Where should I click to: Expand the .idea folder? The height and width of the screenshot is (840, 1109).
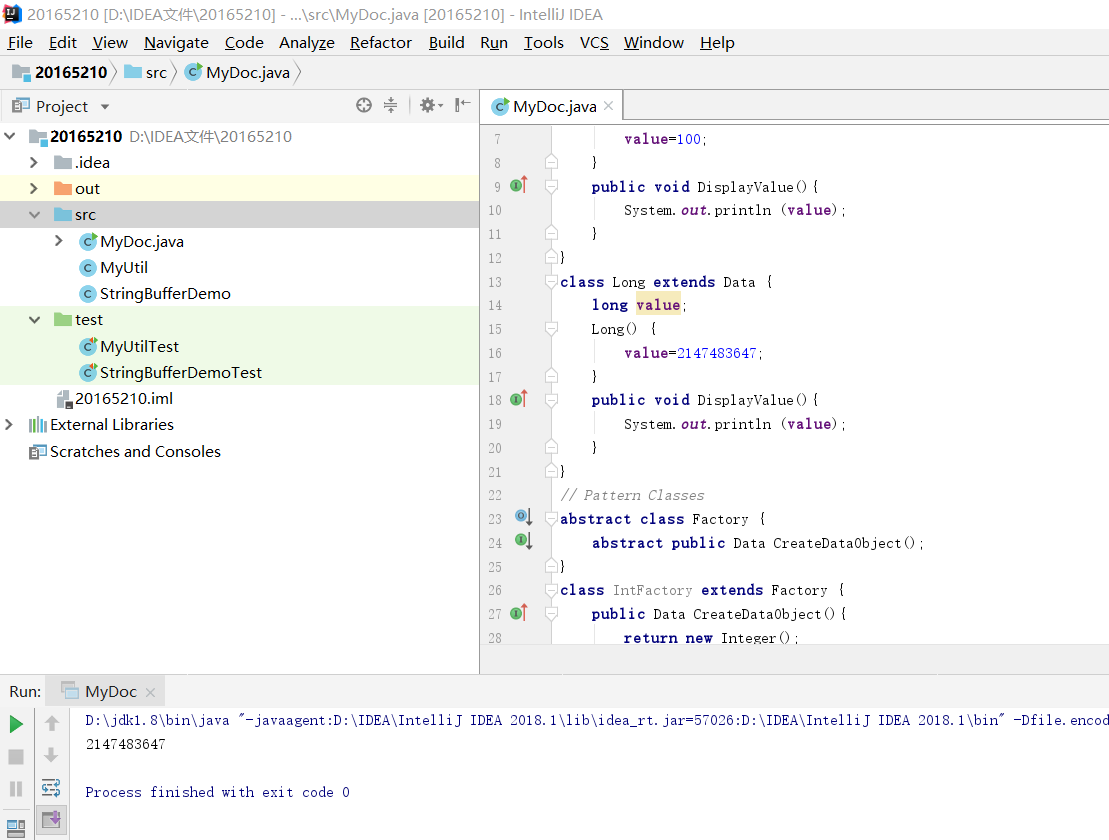(x=34, y=162)
